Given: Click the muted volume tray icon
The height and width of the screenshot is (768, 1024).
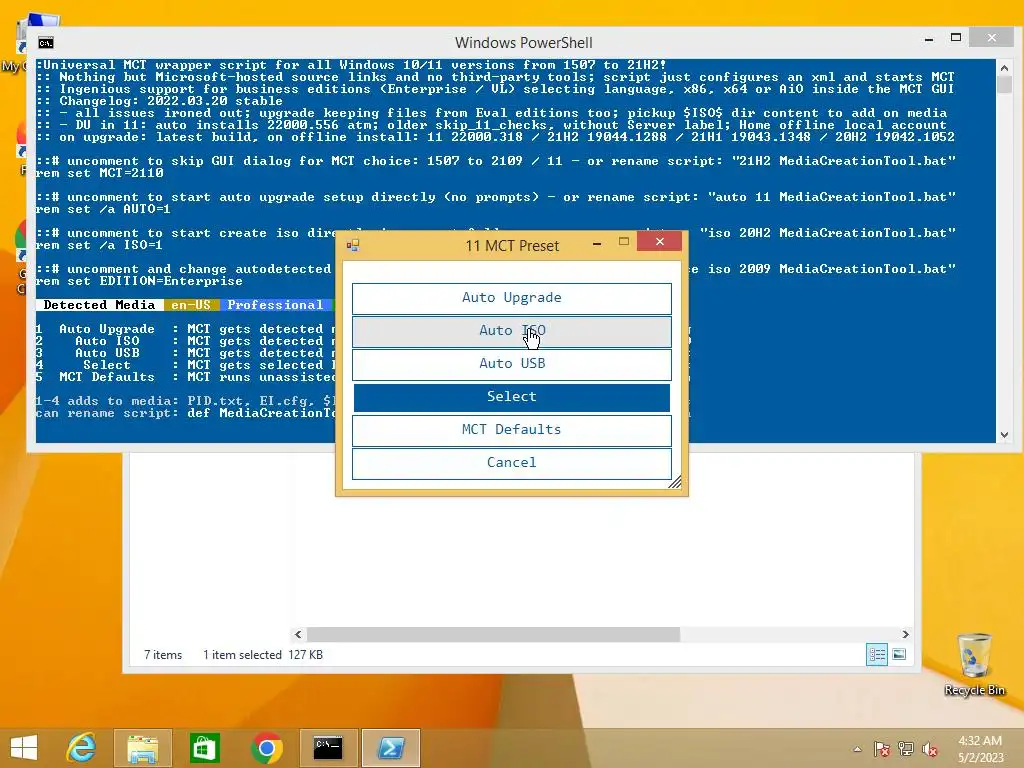Looking at the screenshot, I should (929, 749).
